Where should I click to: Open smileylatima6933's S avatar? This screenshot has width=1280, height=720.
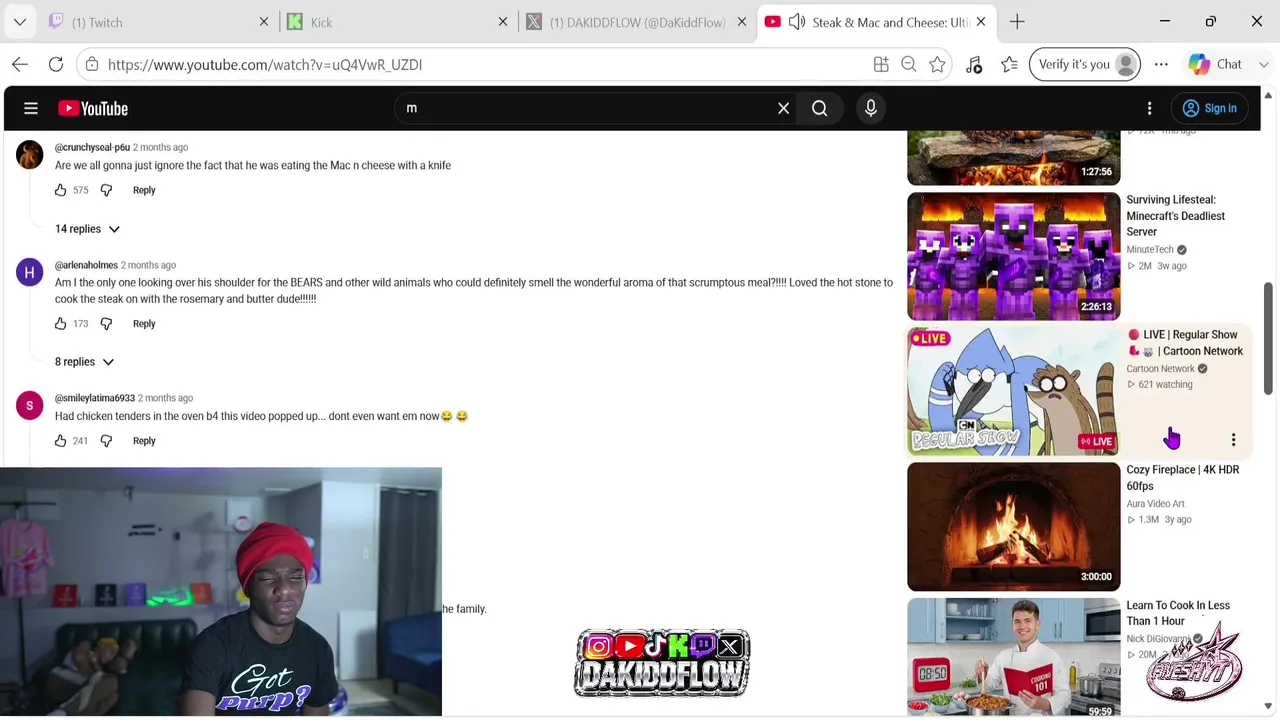click(x=30, y=405)
